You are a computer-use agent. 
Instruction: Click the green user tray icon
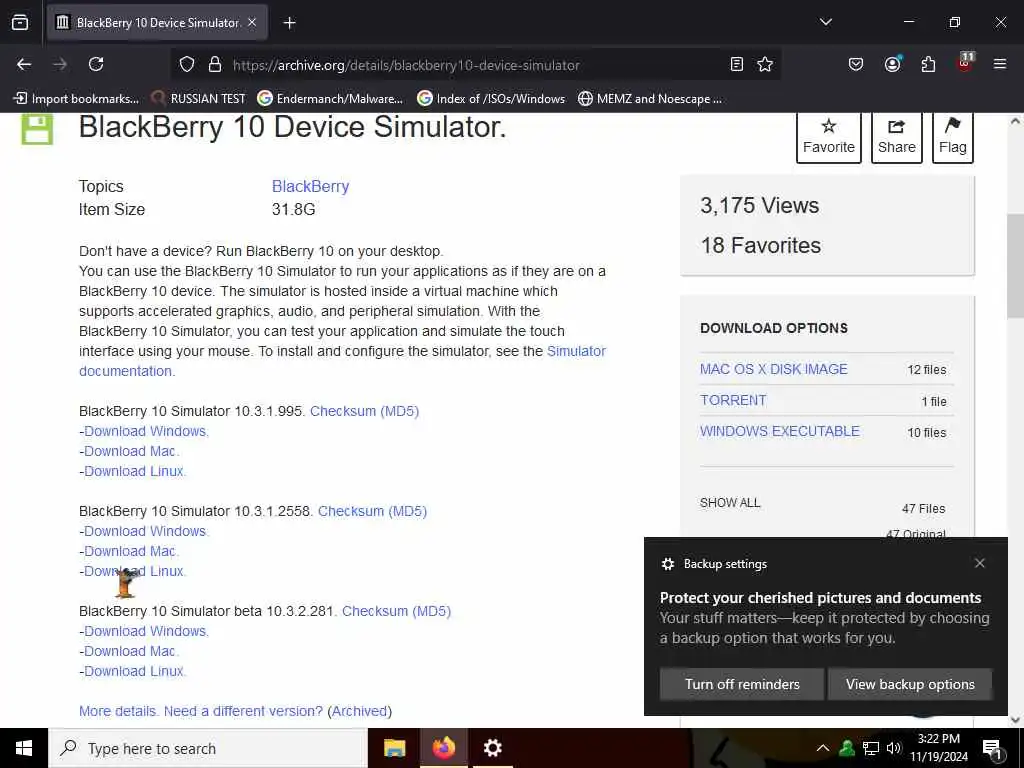[x=847, y=748]
